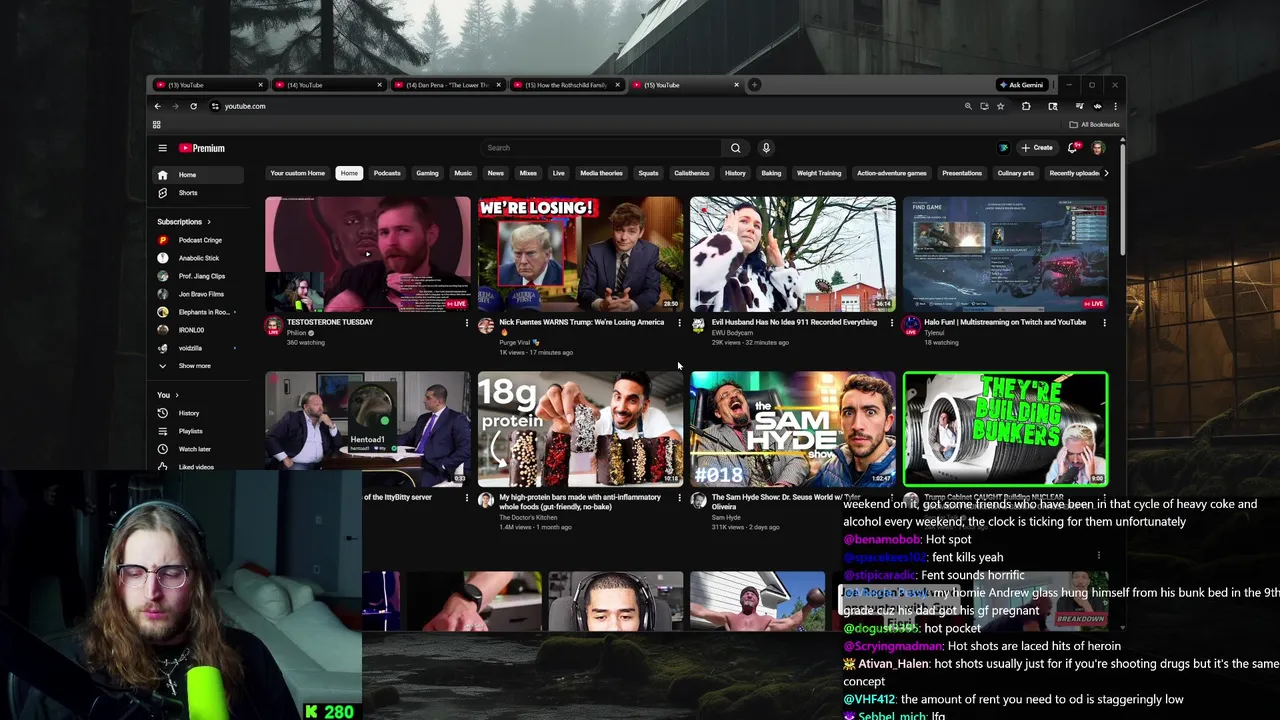Click the YouTube Premium logo
This screenshot has width=1280, height=720.
[202, 148]
